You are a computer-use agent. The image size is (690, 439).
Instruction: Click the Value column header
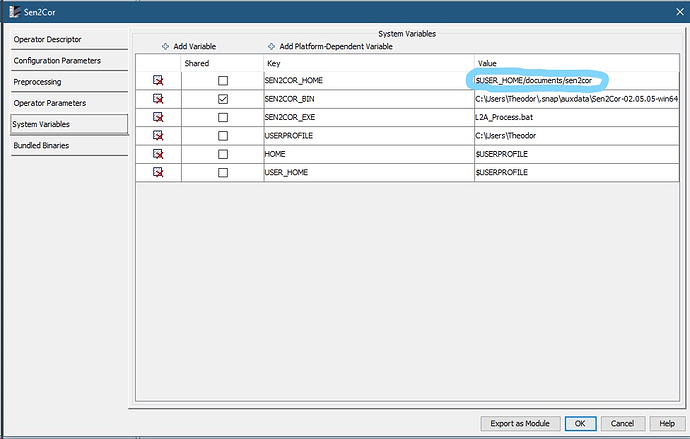[576, 63]
